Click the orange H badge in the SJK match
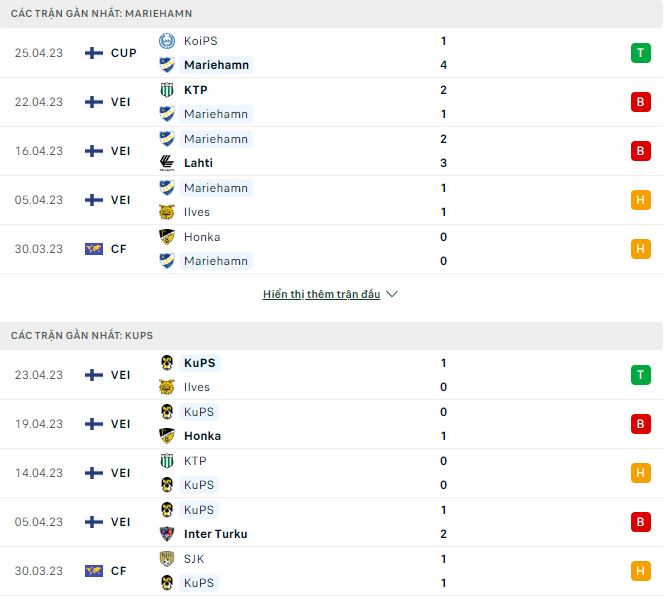Viewport: 665px width, 598px height. pos(640,571)
